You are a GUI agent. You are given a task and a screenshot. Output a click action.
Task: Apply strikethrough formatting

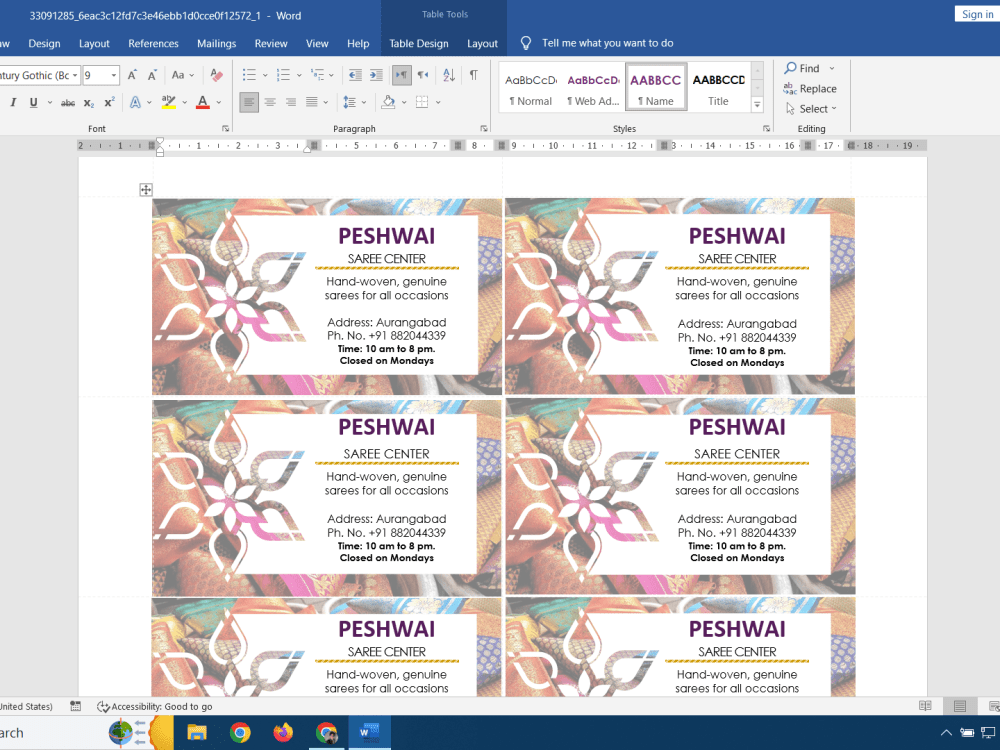pyautogui.click(x=68, y=103)
